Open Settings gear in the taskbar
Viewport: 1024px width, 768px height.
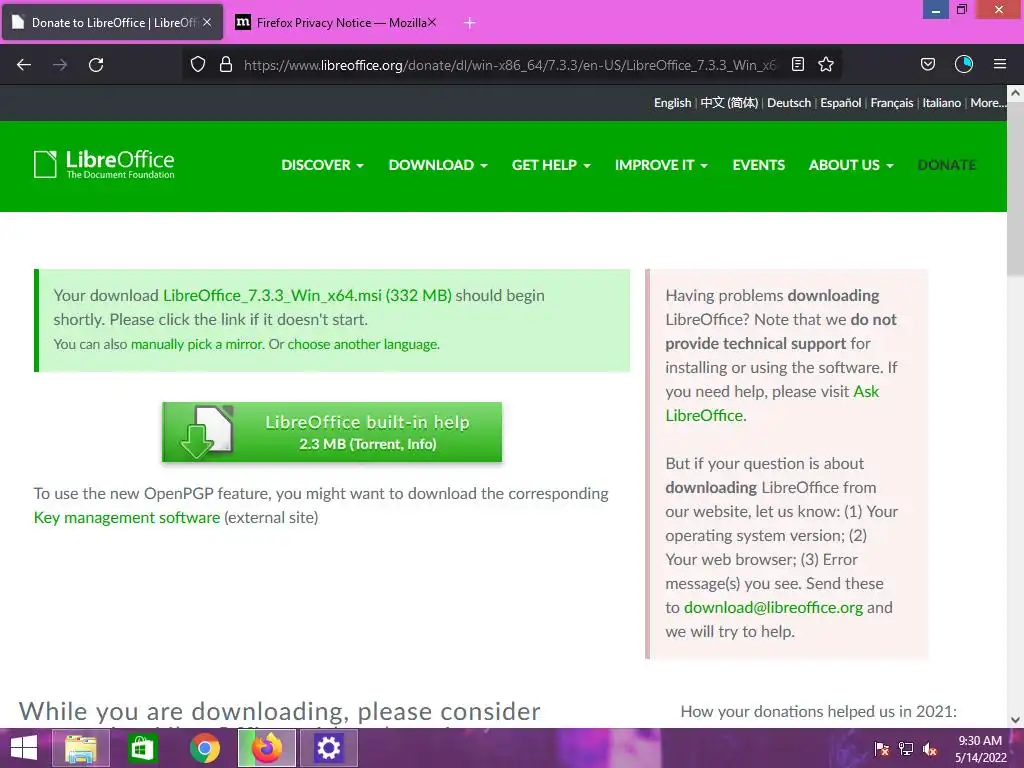[328, 748]
